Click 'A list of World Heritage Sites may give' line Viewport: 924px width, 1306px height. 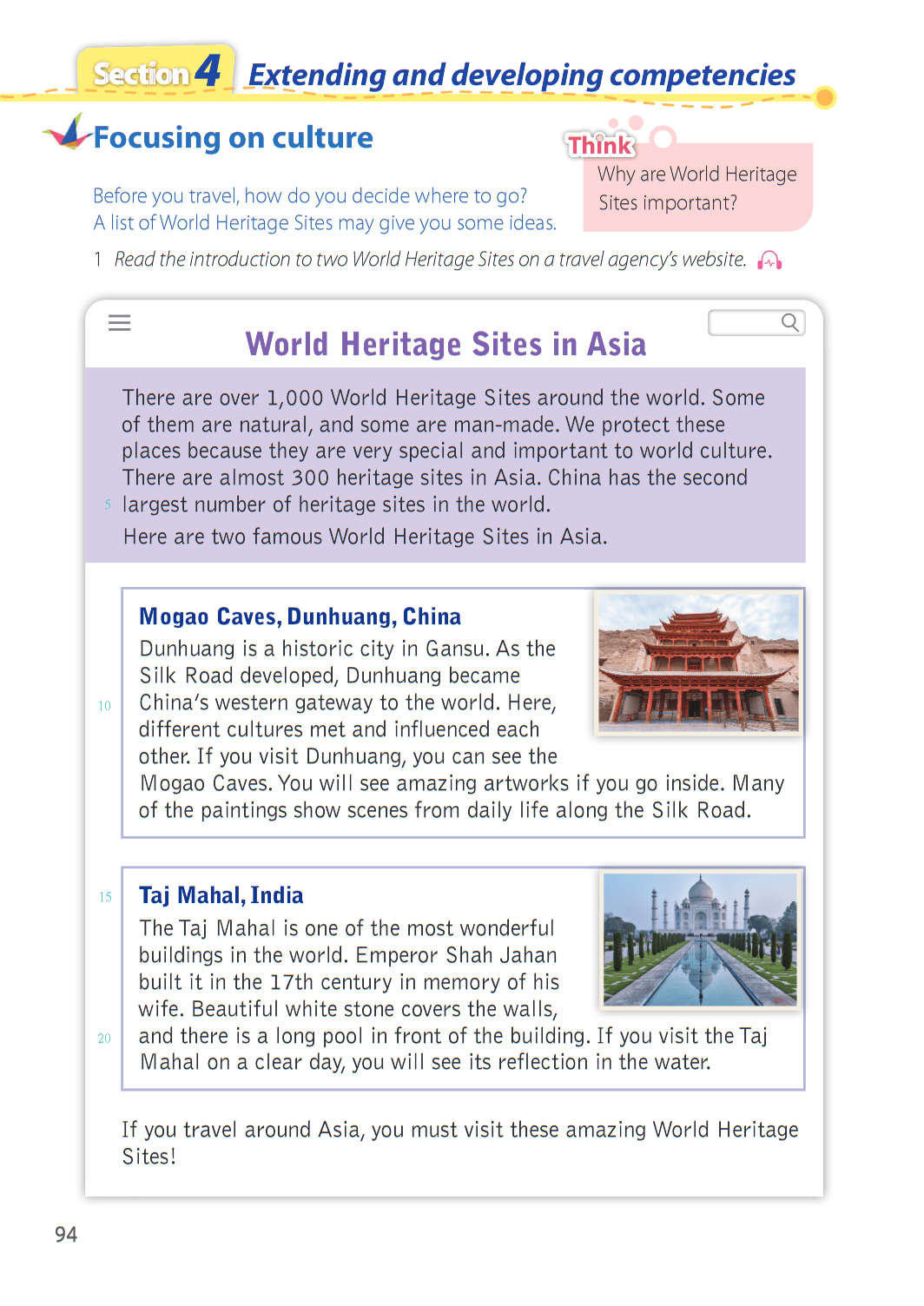point(325,223)
